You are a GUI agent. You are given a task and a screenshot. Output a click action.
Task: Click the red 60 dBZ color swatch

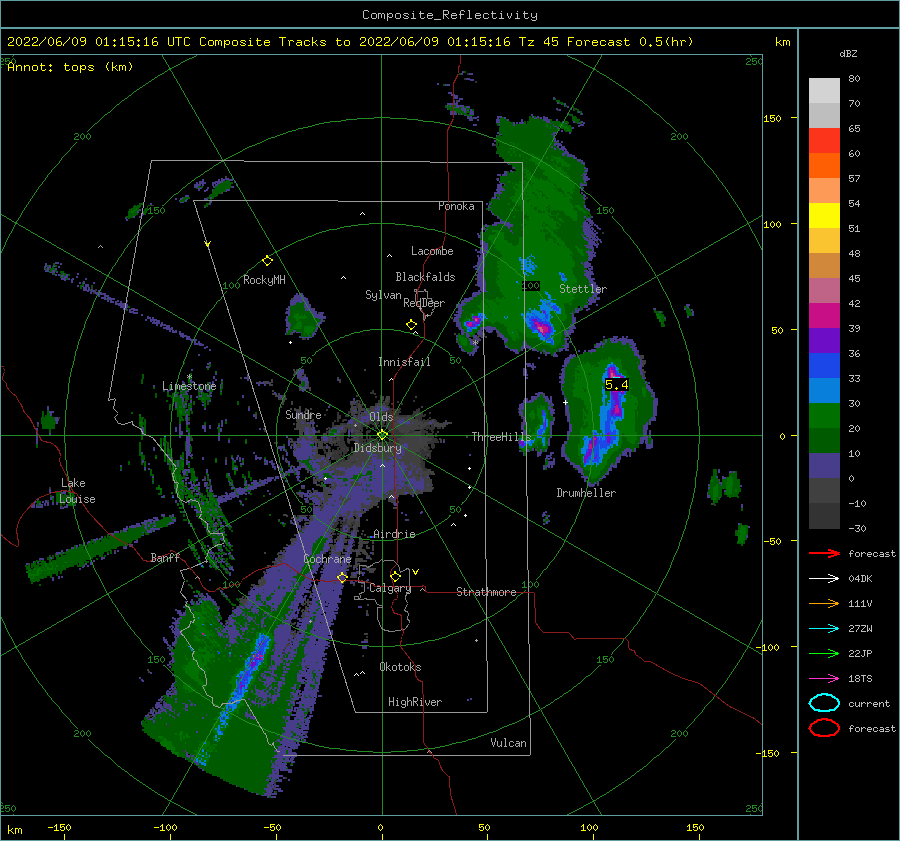coord(824,141)
